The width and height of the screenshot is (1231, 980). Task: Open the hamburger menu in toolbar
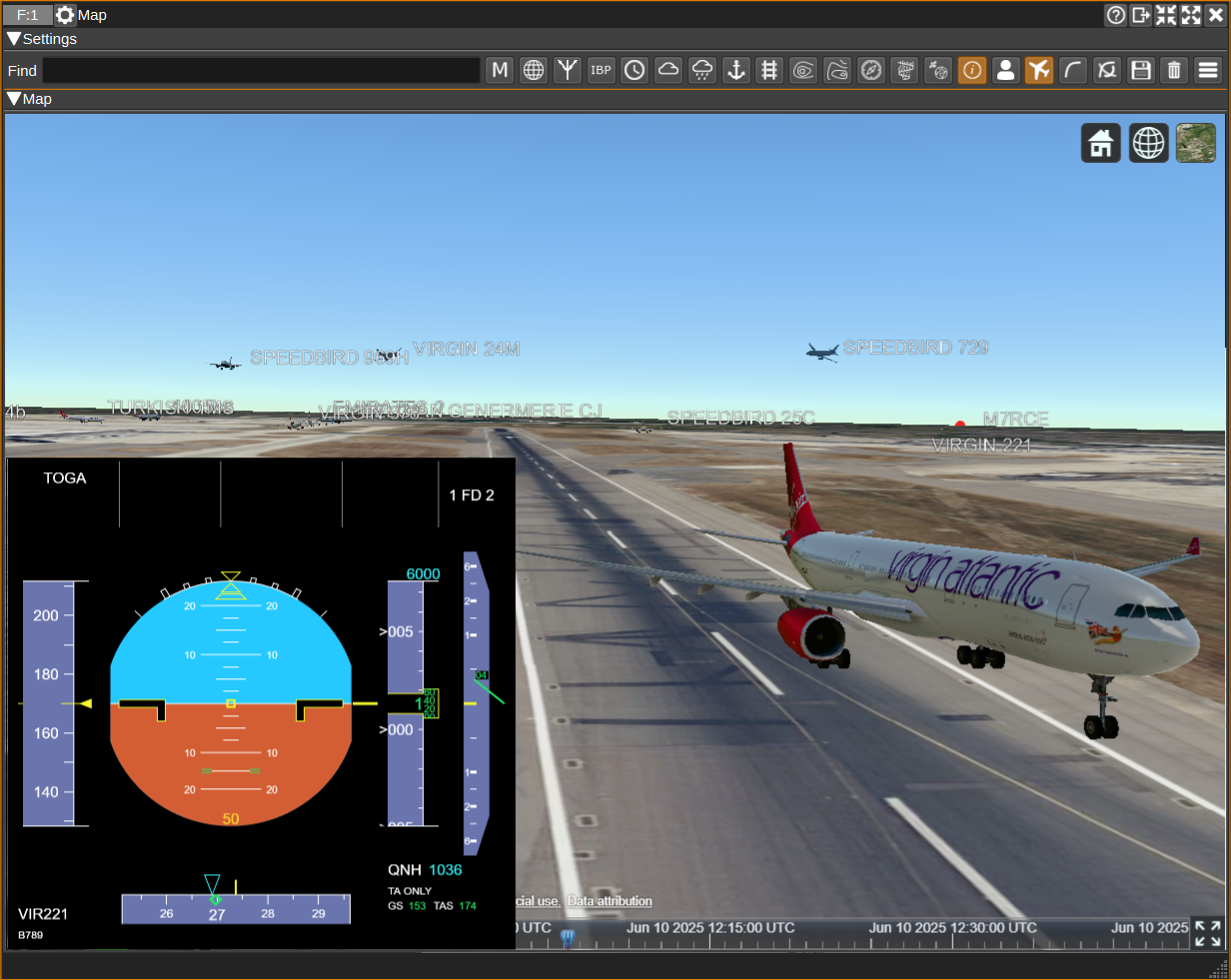pos(1209,70)
